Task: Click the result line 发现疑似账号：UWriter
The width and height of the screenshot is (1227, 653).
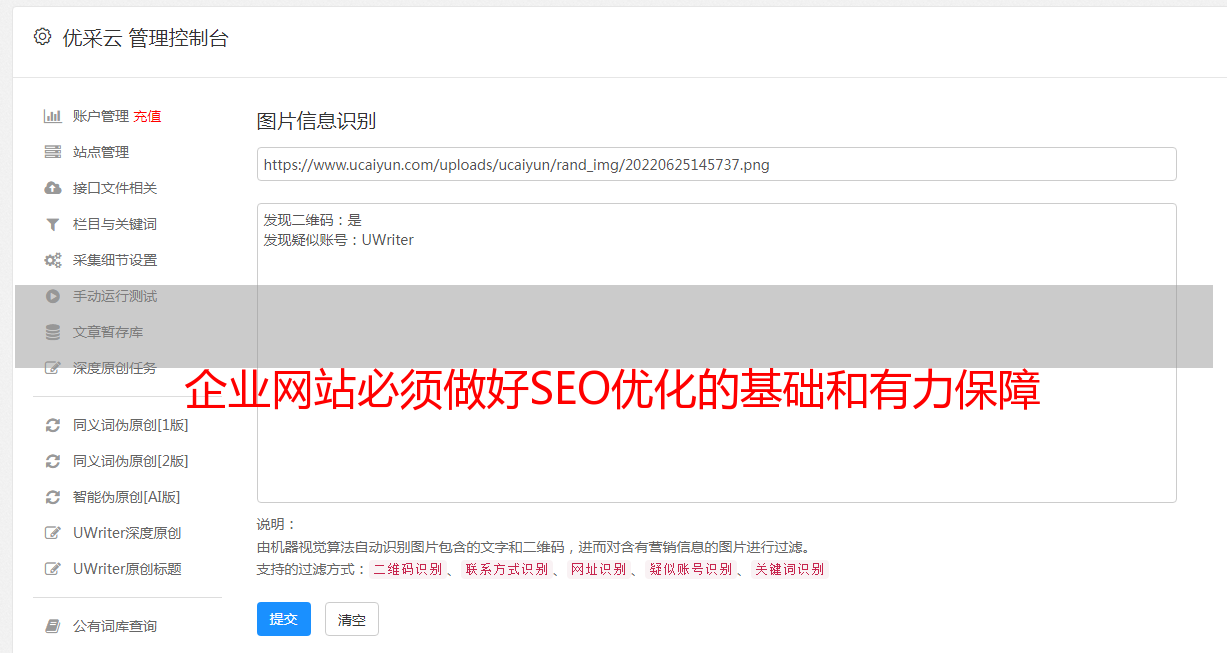Action: 338,240
